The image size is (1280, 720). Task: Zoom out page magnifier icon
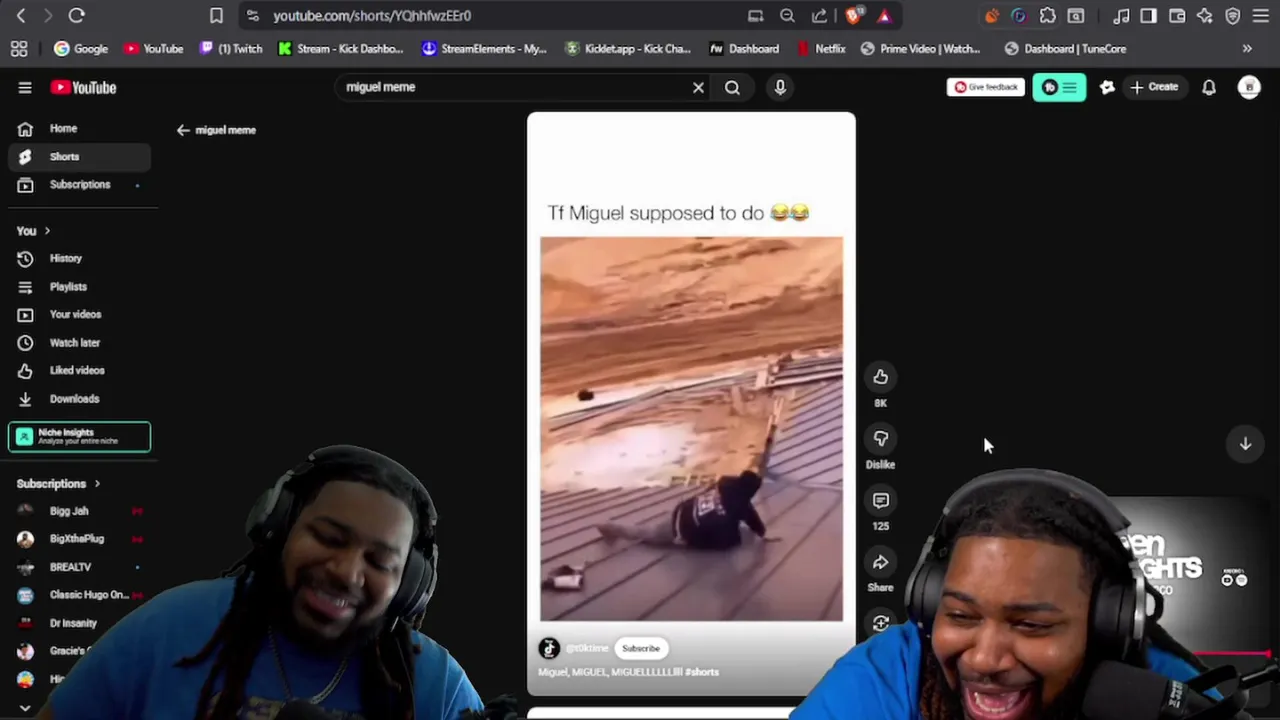click(x=787, y=15)
